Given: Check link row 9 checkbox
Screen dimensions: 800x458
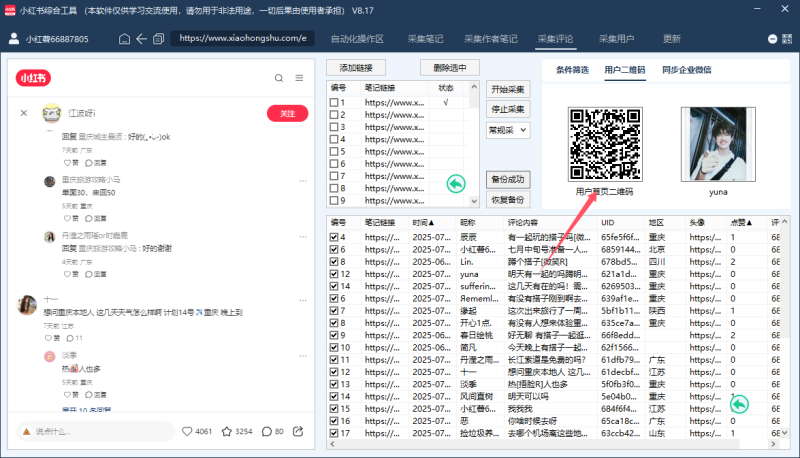Looking at the screenshot, I should pos(334,200).
